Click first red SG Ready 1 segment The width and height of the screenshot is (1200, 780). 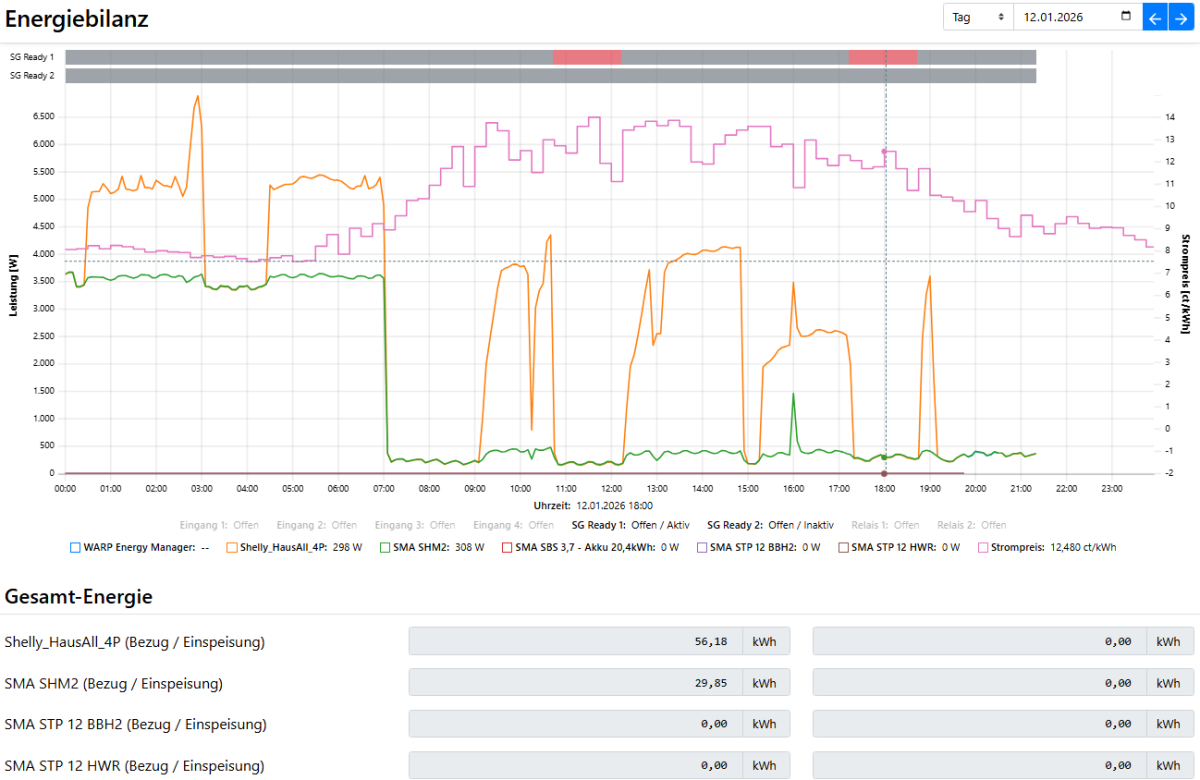pyautogui.click(x=587, y=57)
